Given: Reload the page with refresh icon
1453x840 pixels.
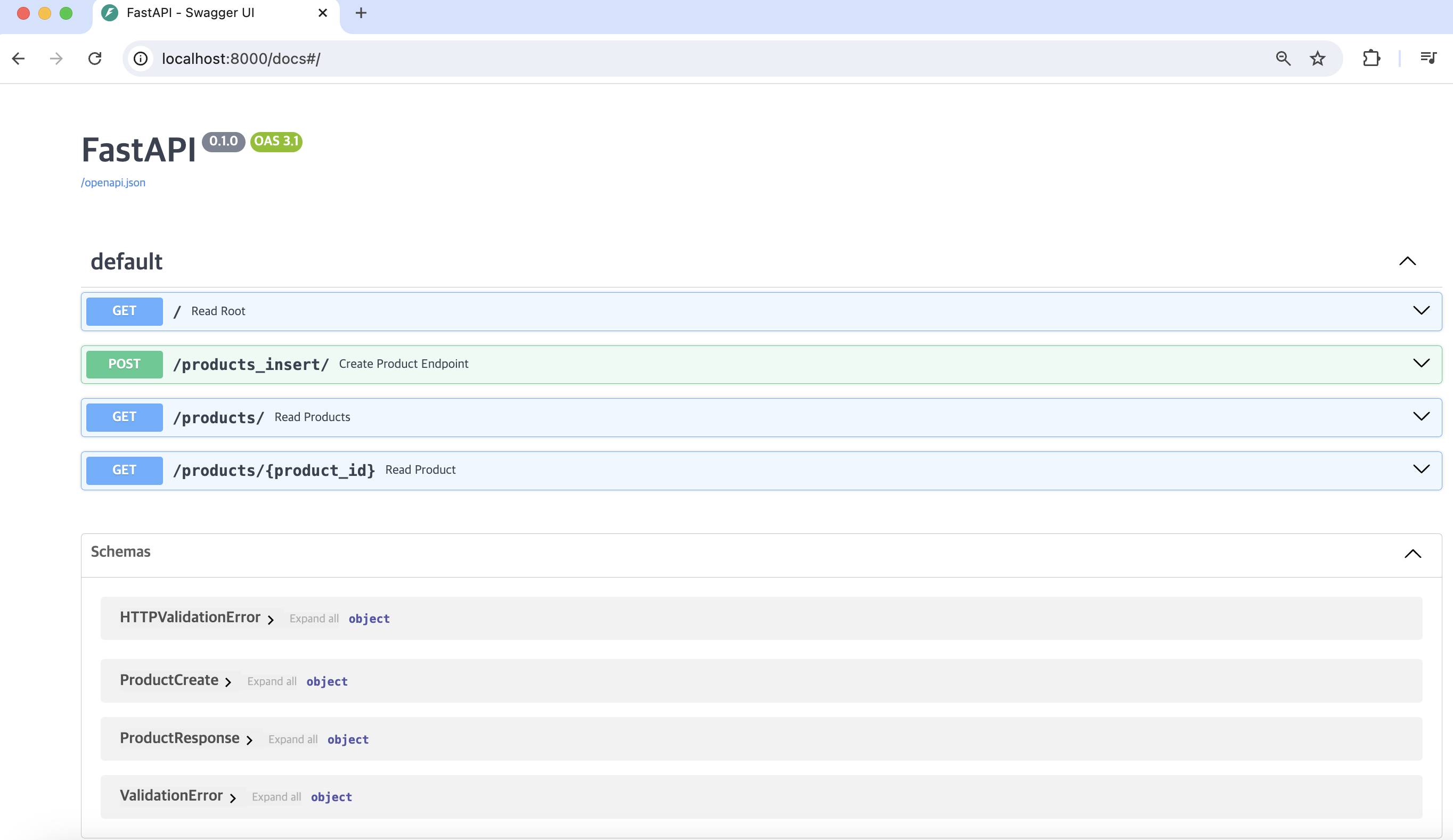Looking at the screenshot, I should [95, 58].
